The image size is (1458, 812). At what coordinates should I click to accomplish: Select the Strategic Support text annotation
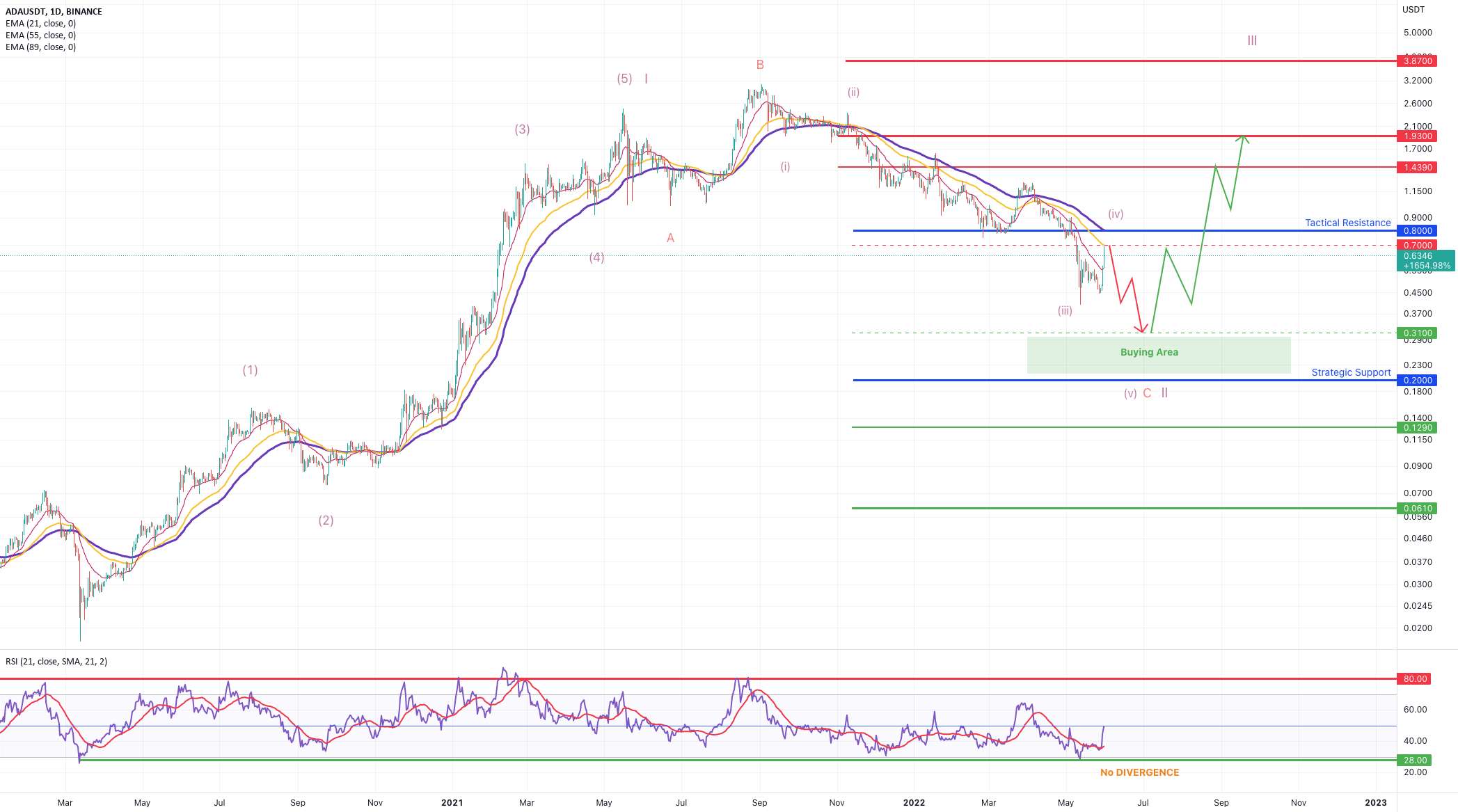point(1352,372)
